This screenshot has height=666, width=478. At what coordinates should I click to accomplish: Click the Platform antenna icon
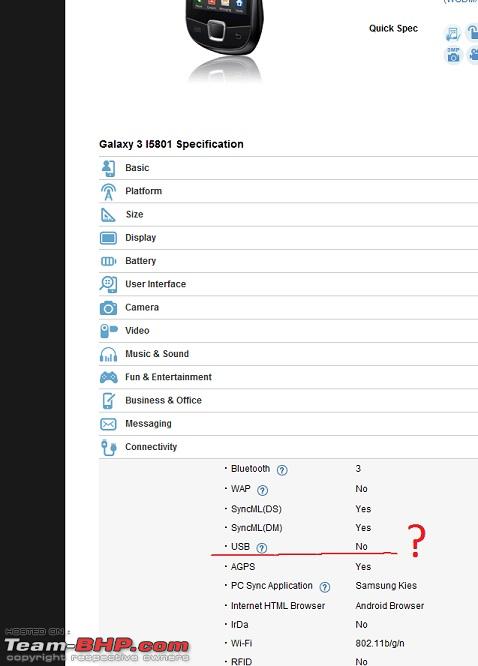108,192
